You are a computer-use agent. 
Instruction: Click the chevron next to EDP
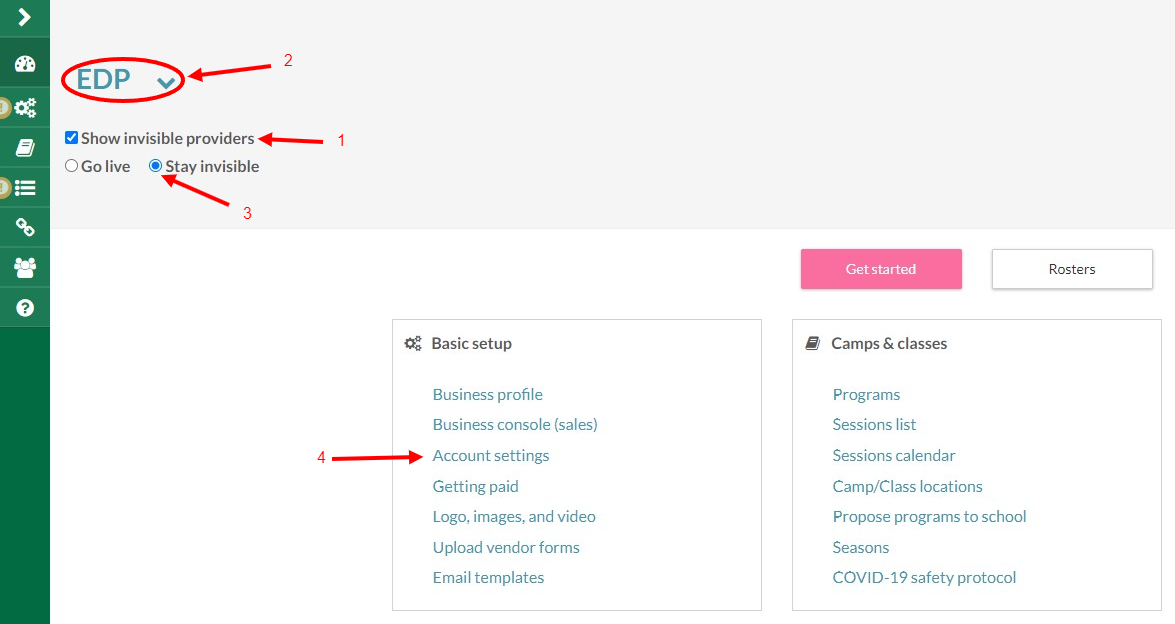(x=166, y=82)
